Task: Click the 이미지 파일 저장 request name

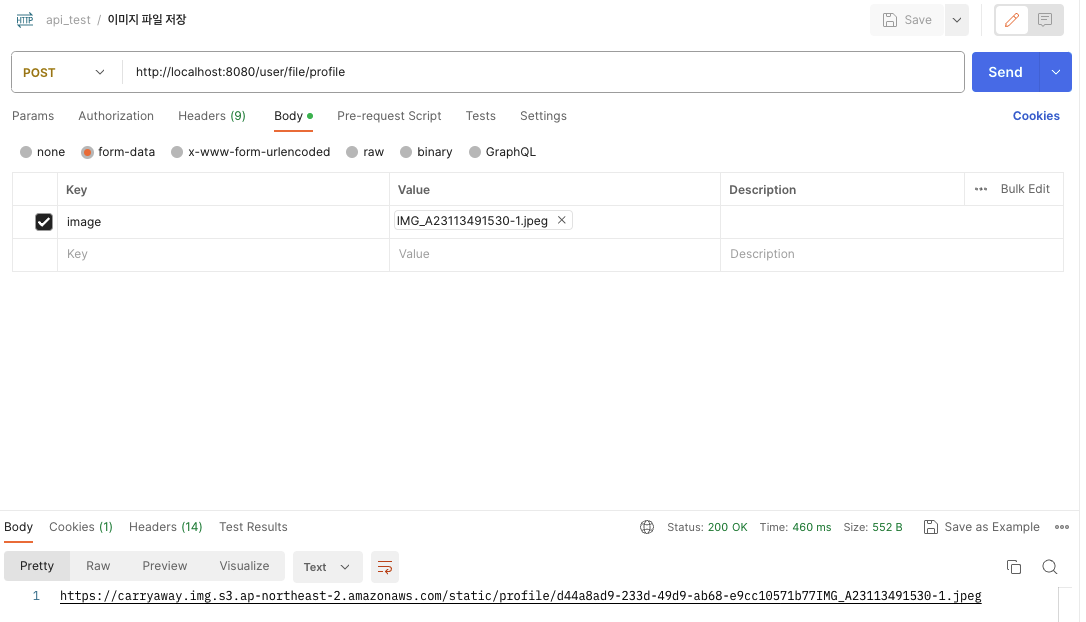Action: [147, 19]
